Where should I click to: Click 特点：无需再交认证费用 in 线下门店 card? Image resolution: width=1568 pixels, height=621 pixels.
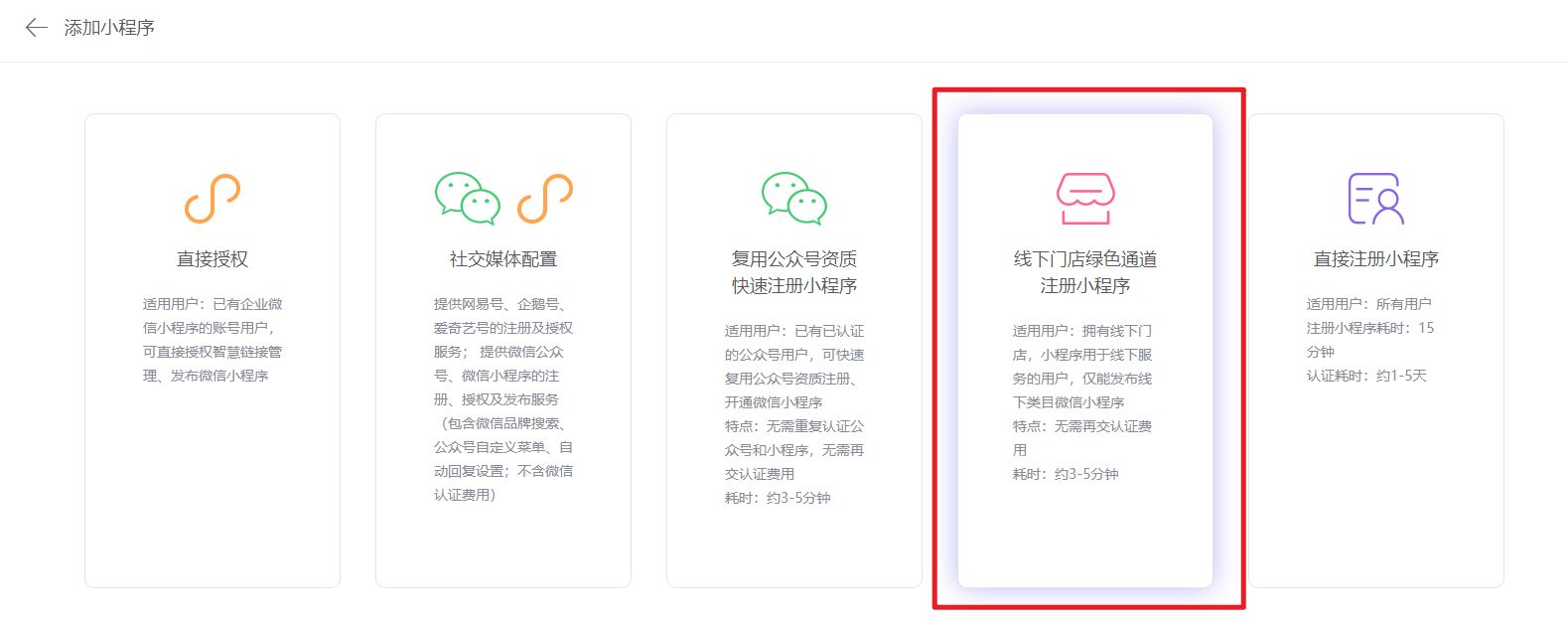point(1081,437)
